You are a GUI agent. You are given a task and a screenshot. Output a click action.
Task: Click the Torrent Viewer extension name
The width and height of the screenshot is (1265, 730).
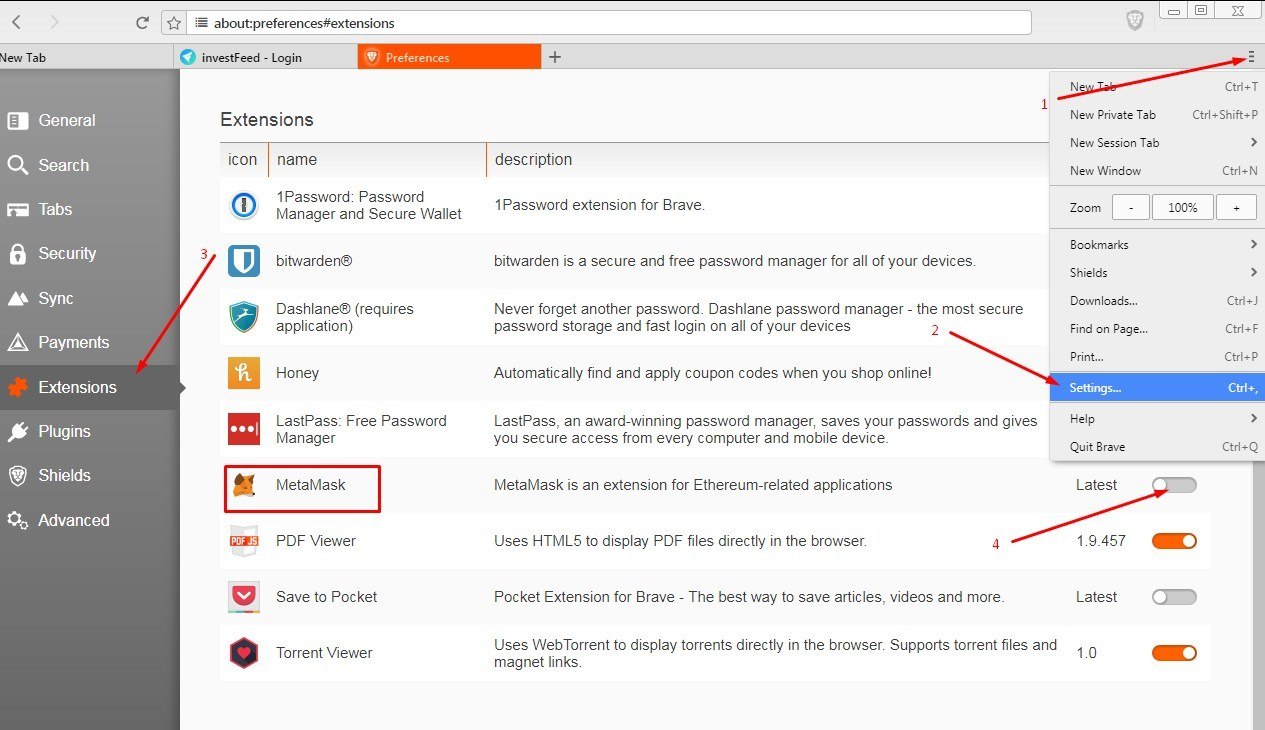click(x=324, y=653)
